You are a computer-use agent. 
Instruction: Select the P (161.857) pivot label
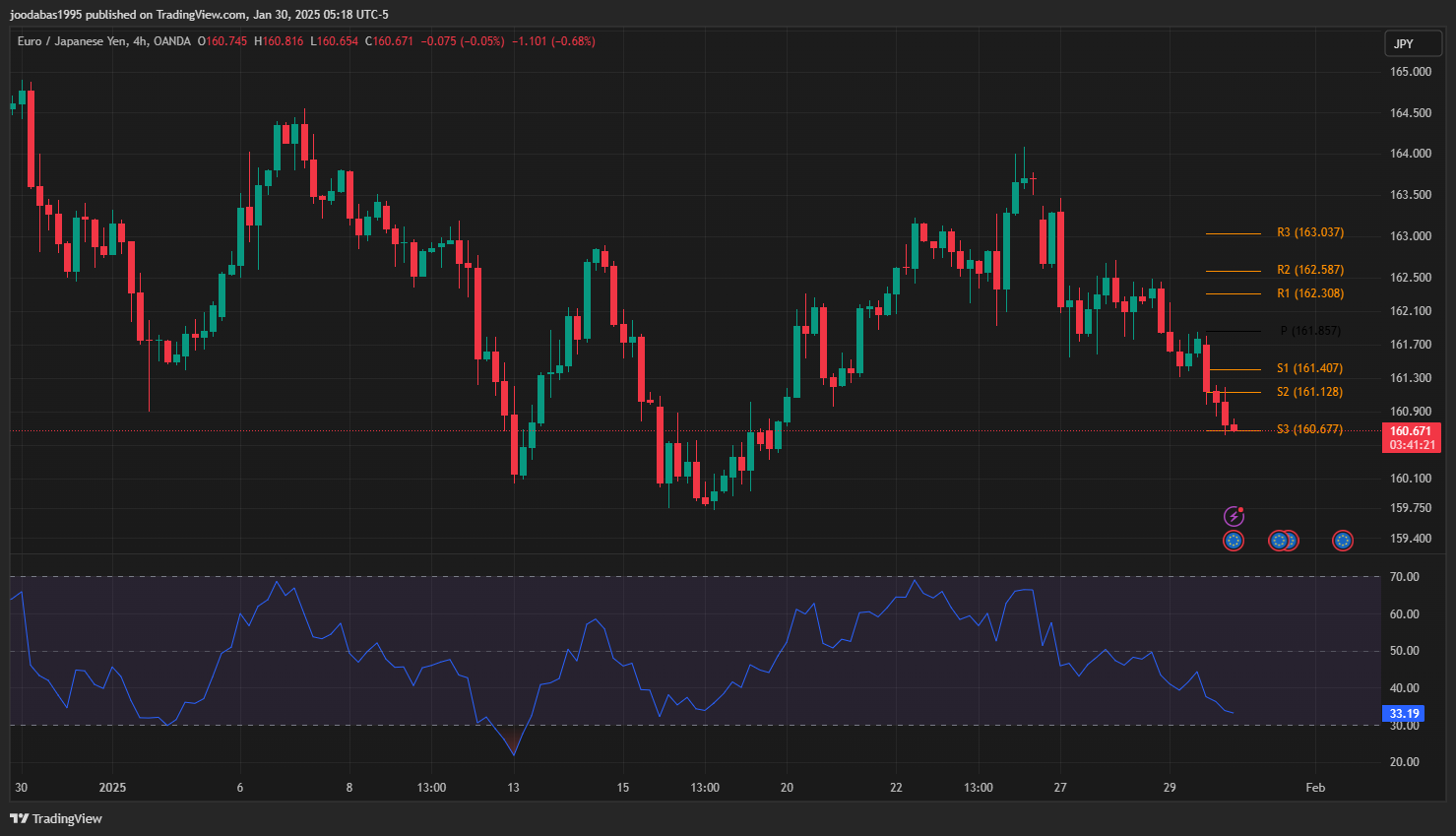(x=1310, y=331)
